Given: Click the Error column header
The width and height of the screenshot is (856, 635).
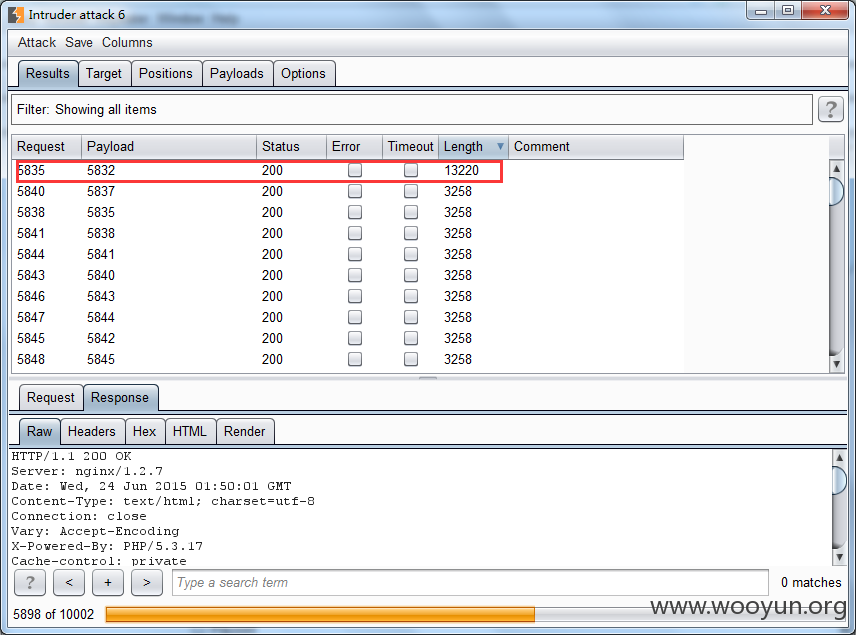Looking at the screenshot, I should point(354,146).
